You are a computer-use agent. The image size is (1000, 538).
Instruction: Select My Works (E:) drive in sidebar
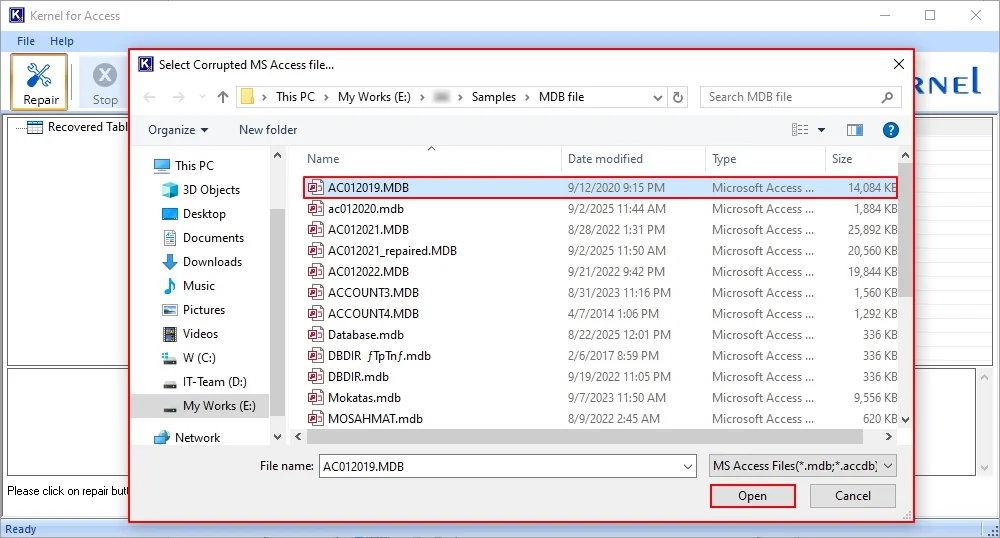point(209,406)
